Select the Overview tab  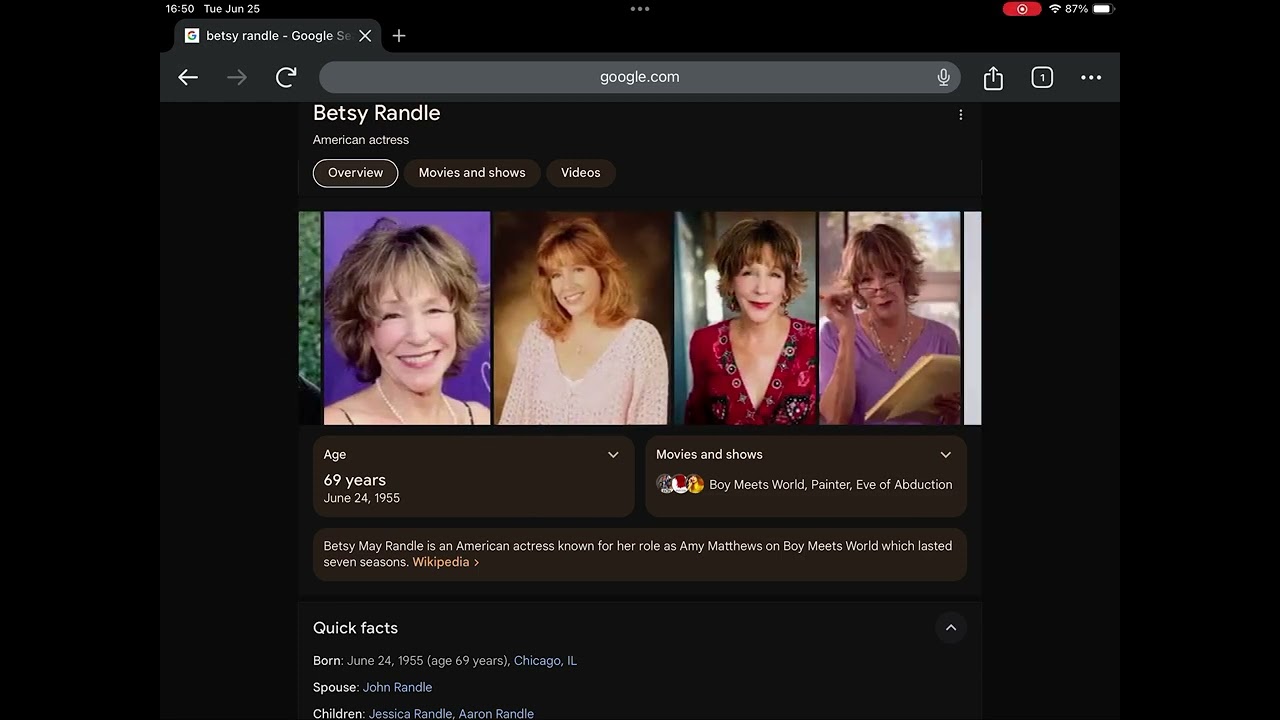(355, 173)
